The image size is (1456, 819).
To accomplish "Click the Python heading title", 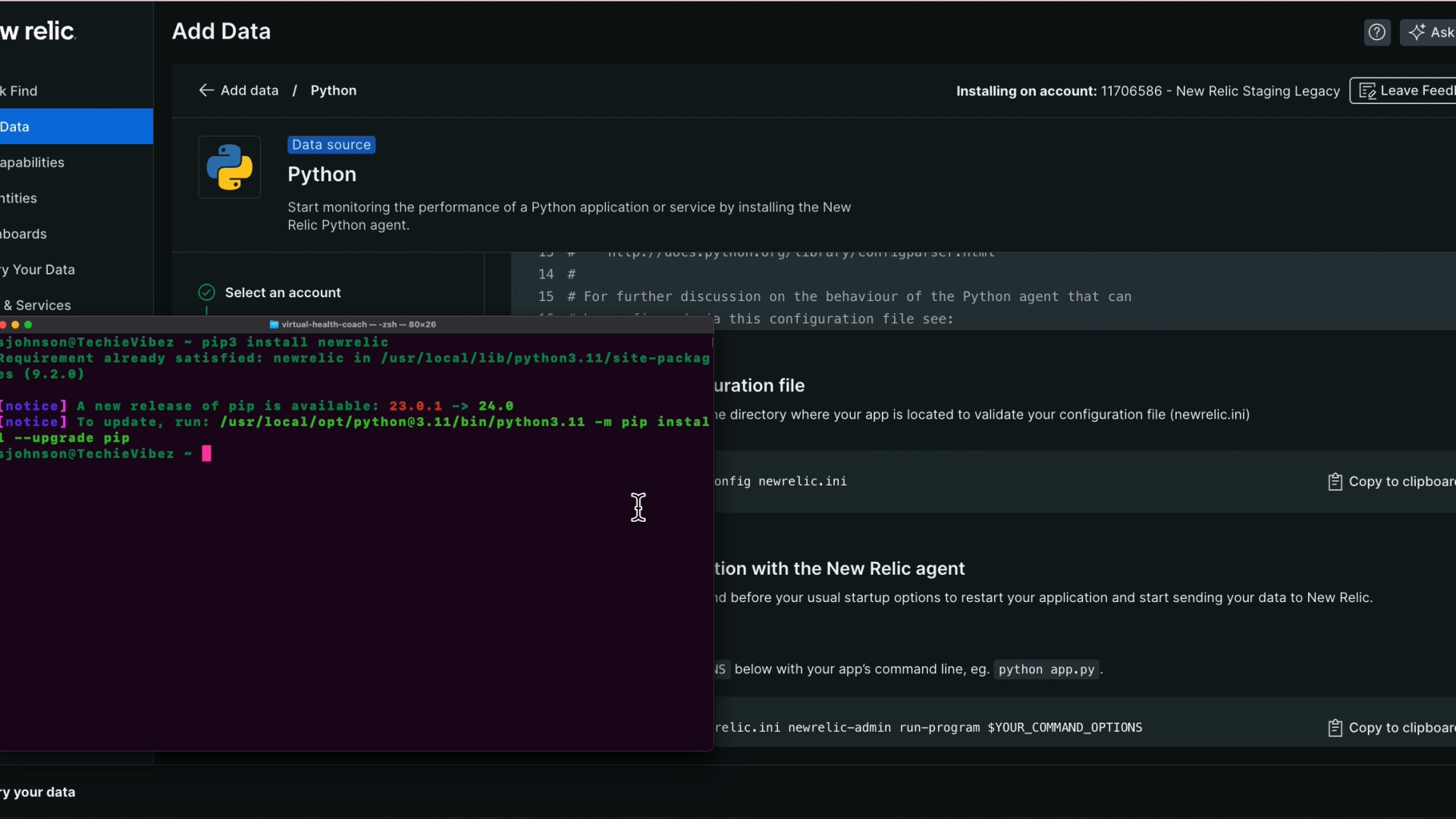I will [322, 174].
